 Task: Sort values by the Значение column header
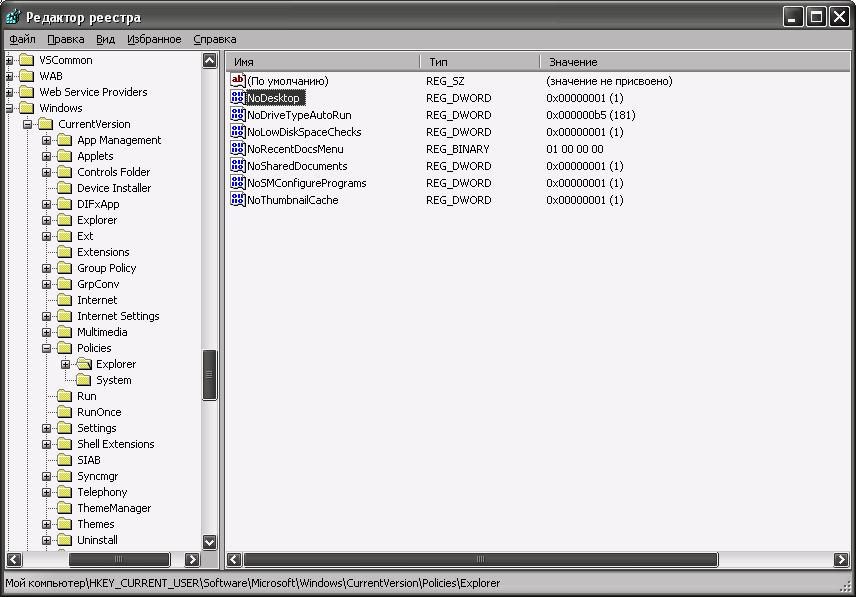(x=696, y=62)
